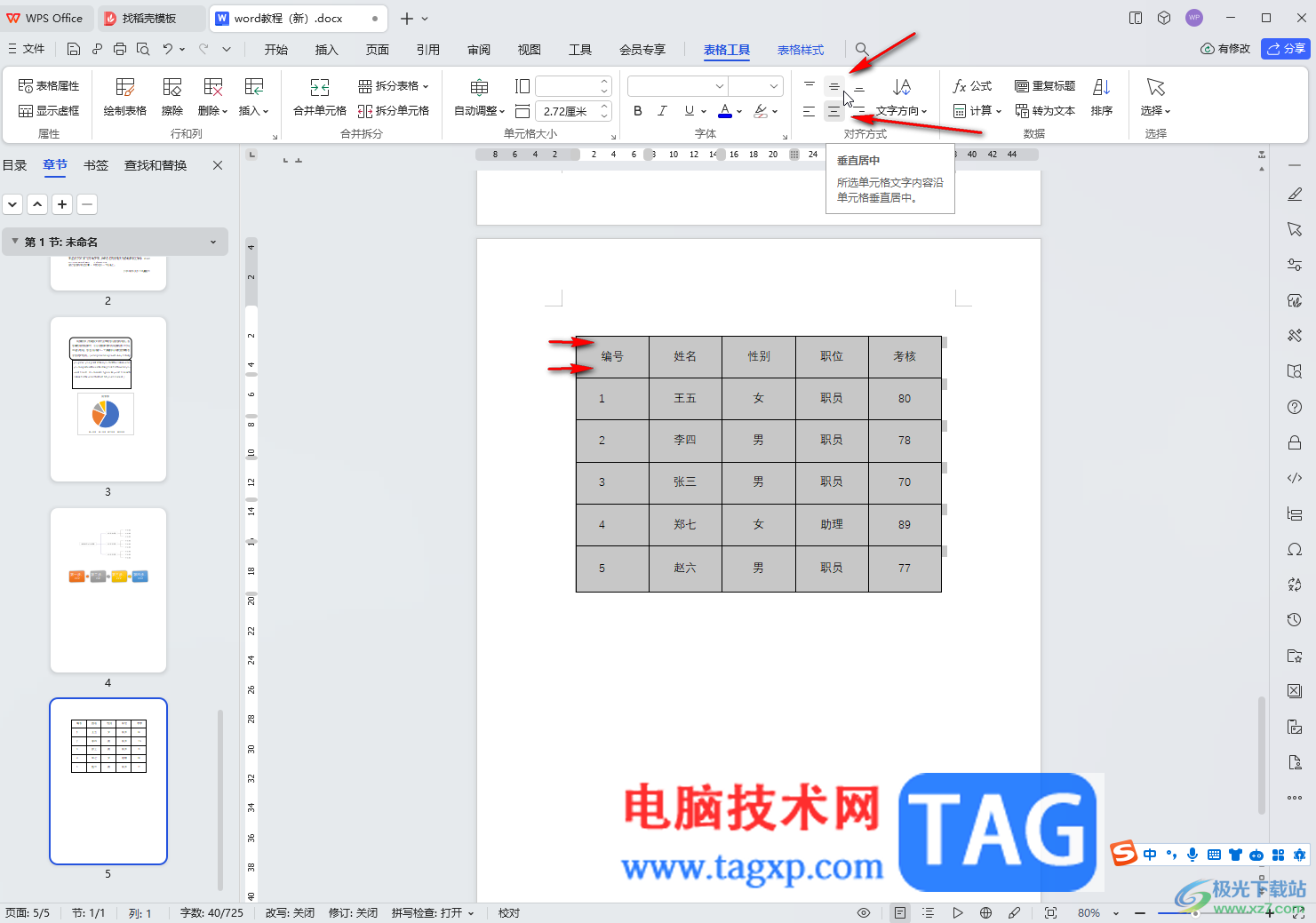Align cell text to bottom

pyautogui.click(x=858, y=88)
